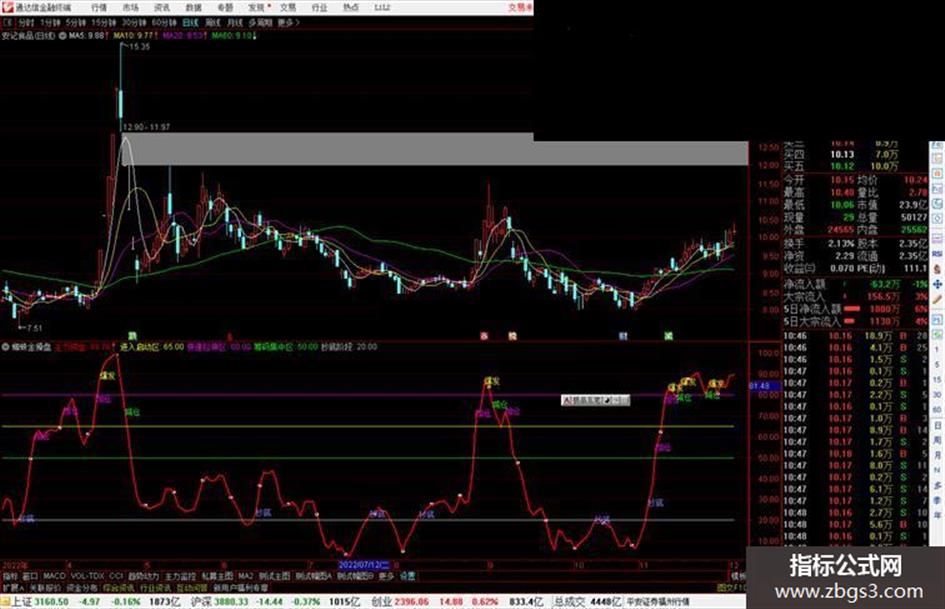Image resolution: width=945 pixels, height=609 pixels.
Task: Open the 发现 menu
Action: (257, 7)
